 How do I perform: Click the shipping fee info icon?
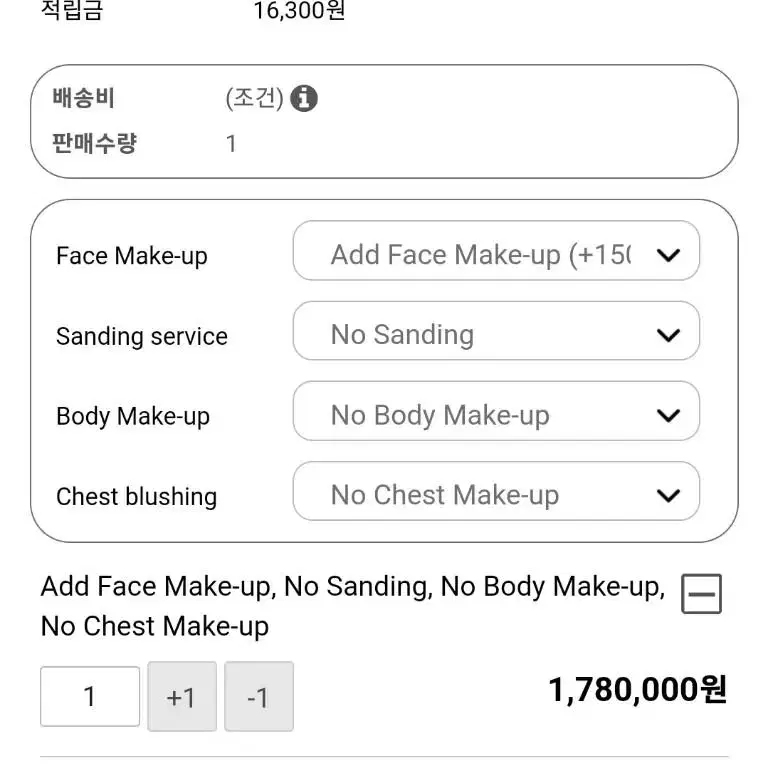pos(304,98)
